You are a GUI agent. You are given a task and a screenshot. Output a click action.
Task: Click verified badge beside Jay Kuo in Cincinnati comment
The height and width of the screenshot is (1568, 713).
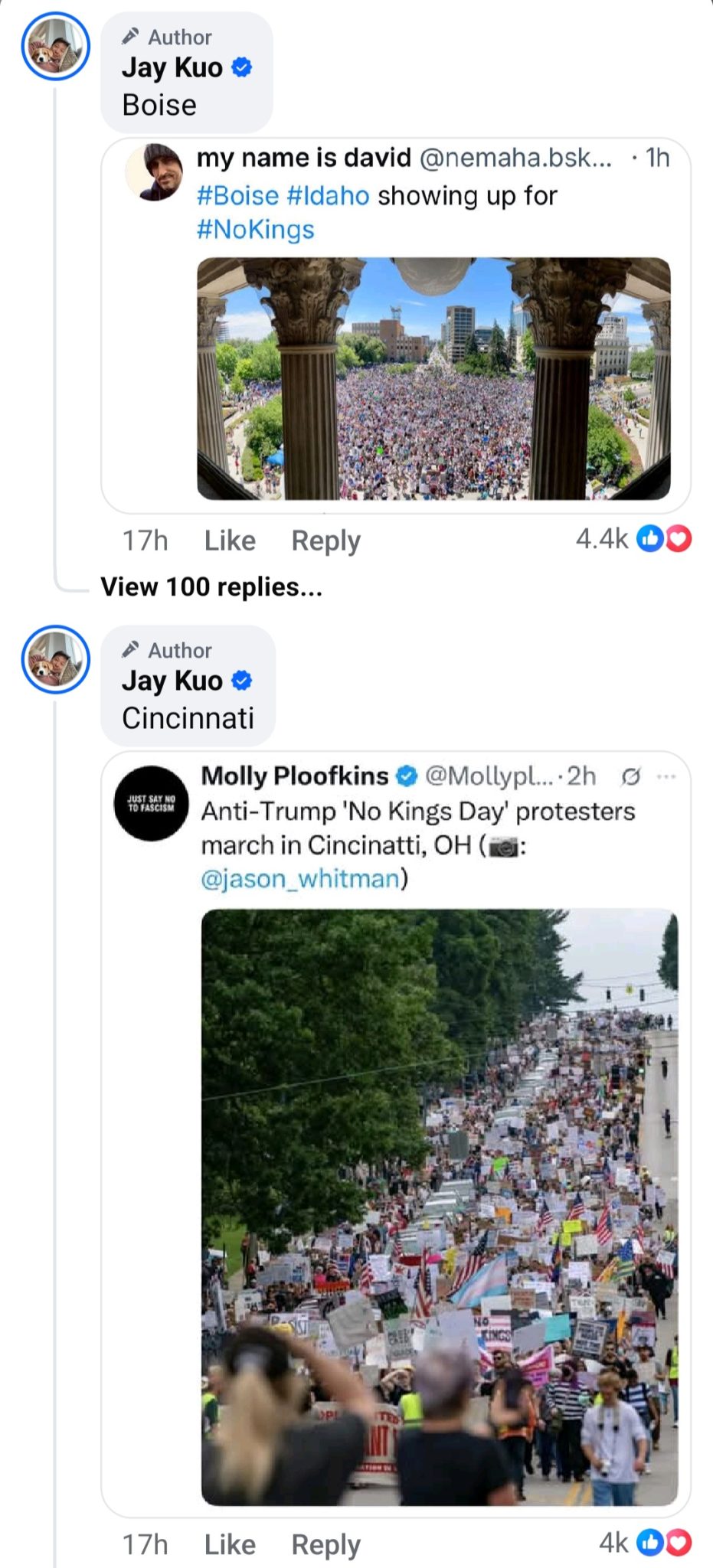pos(242,681)
